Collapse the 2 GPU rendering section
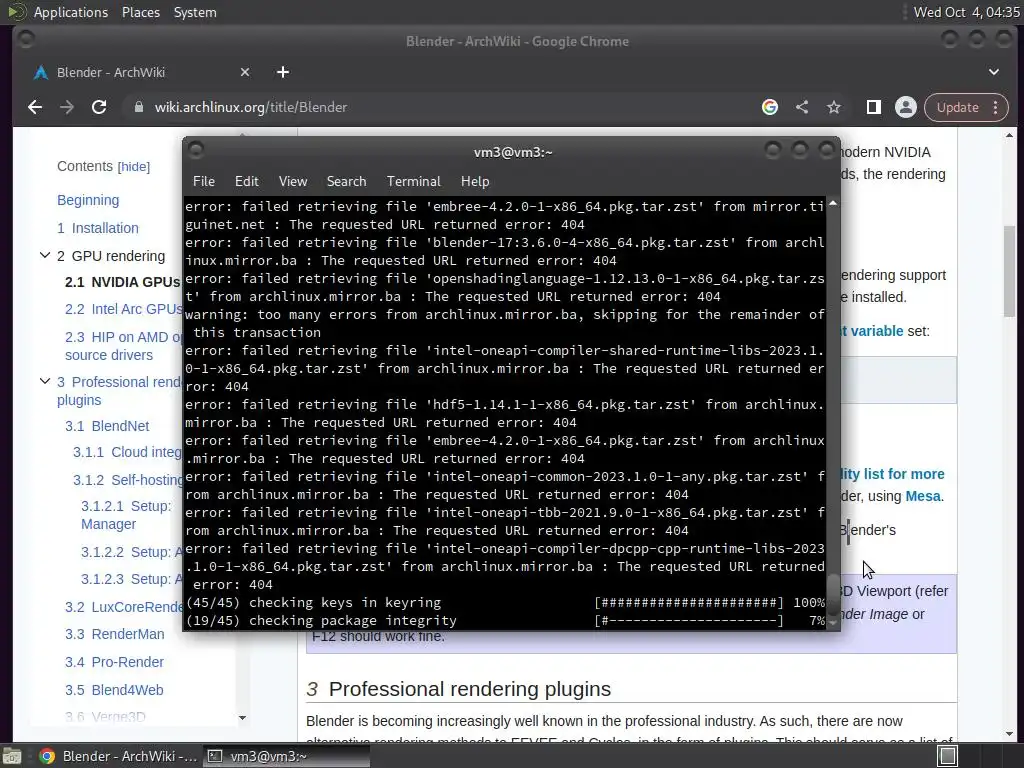This screenshot has width=1024, height=768. coord(44,255)
